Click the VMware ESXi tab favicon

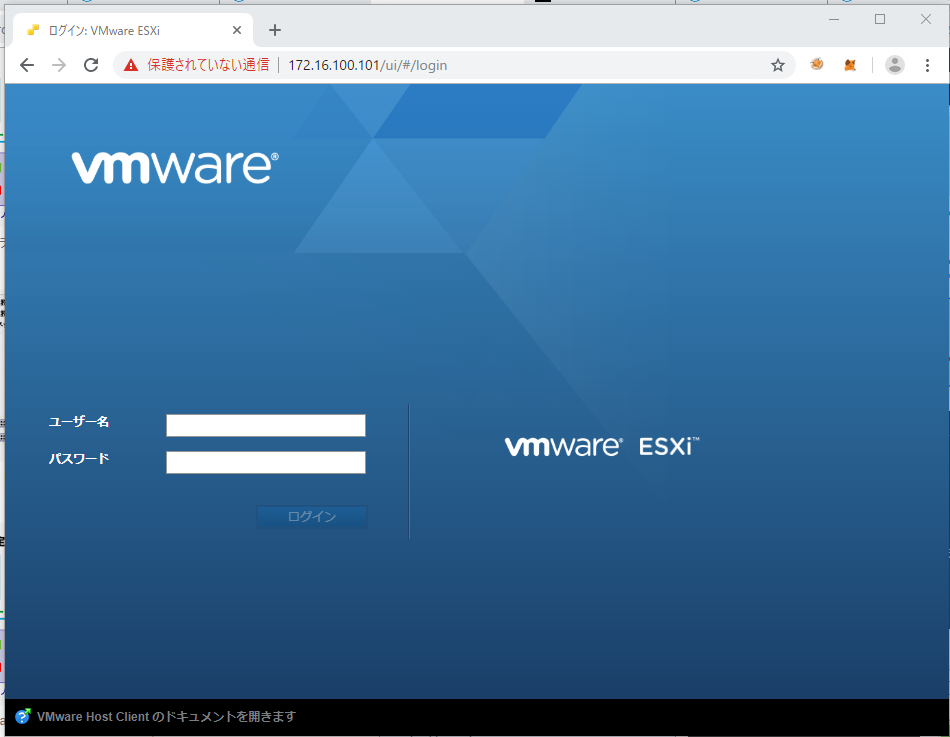33,30
